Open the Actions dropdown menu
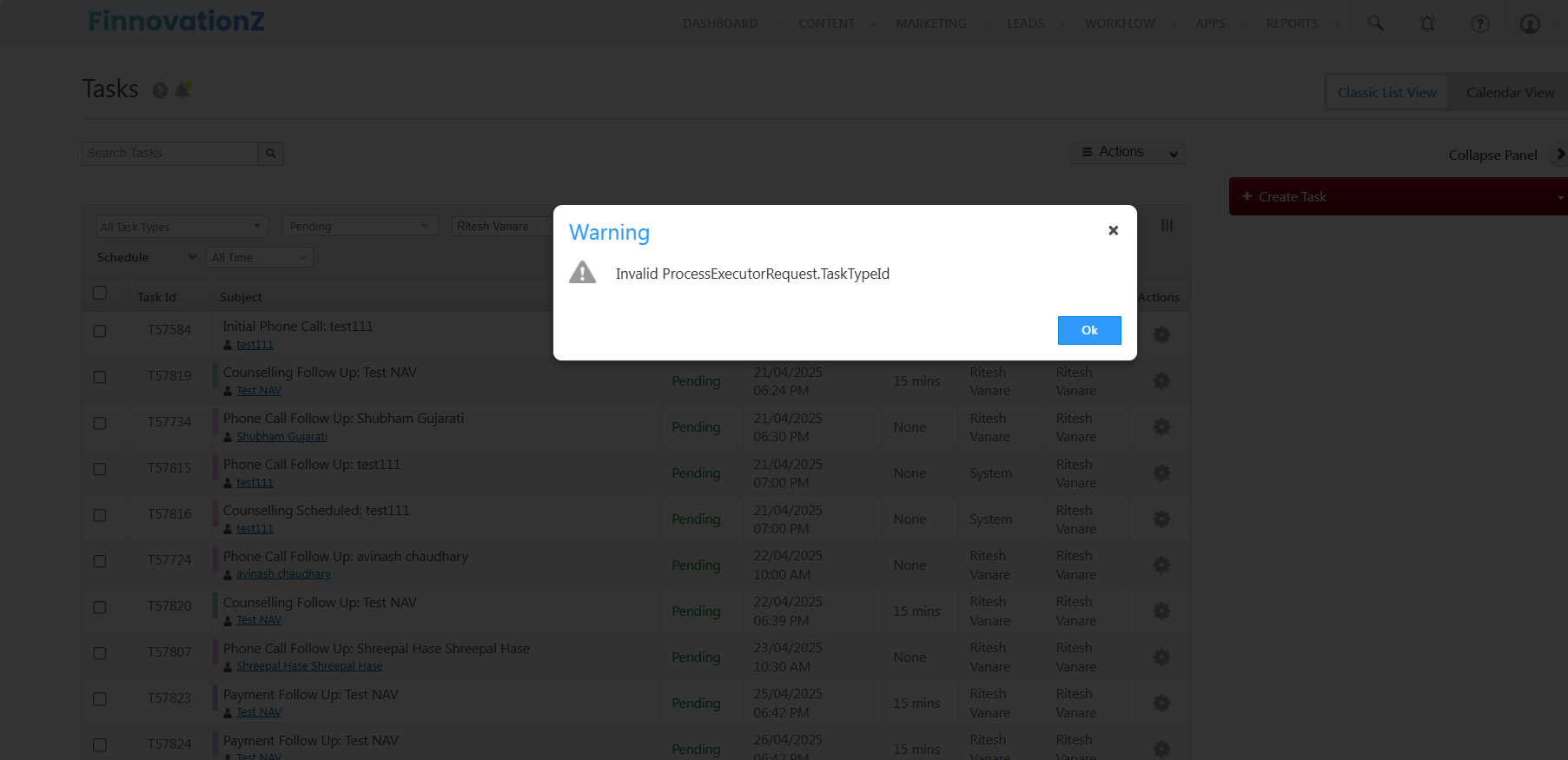1568x760 pixels. (x=1128, y=153)
